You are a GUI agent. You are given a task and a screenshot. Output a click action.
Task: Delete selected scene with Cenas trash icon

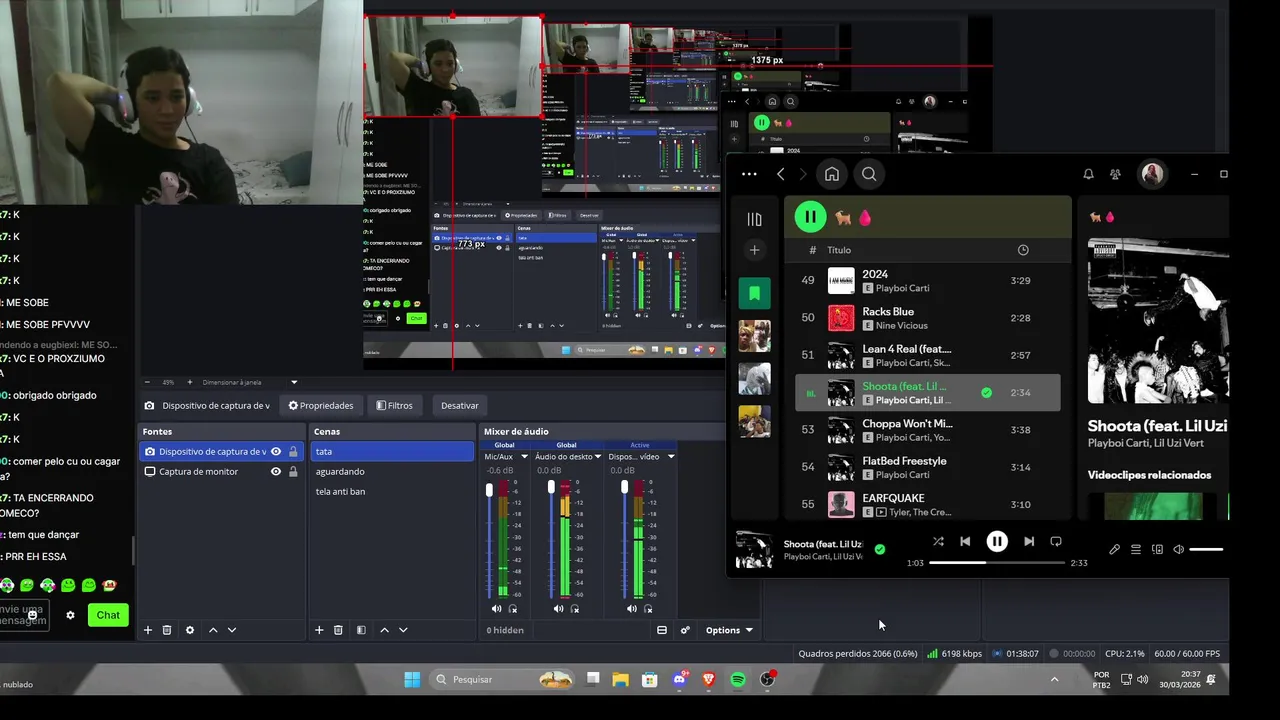pyautogui.click(x=338, y=630)
